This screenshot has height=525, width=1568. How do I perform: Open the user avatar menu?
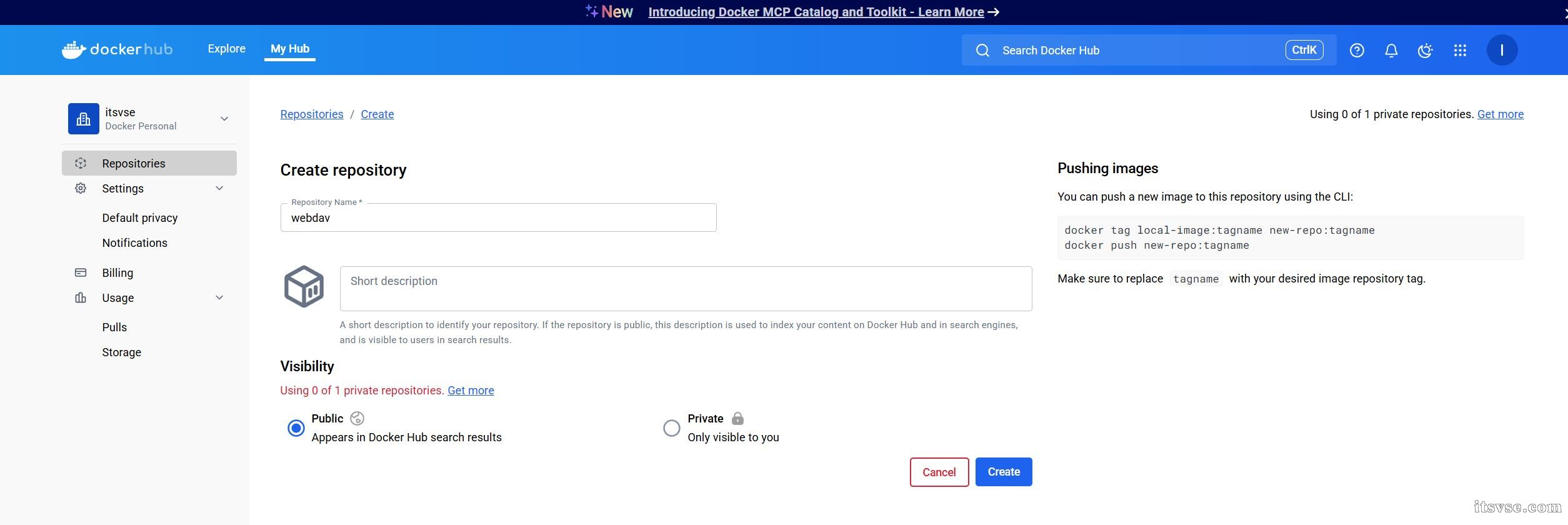pyautogui.click(x=1501, y=50)
